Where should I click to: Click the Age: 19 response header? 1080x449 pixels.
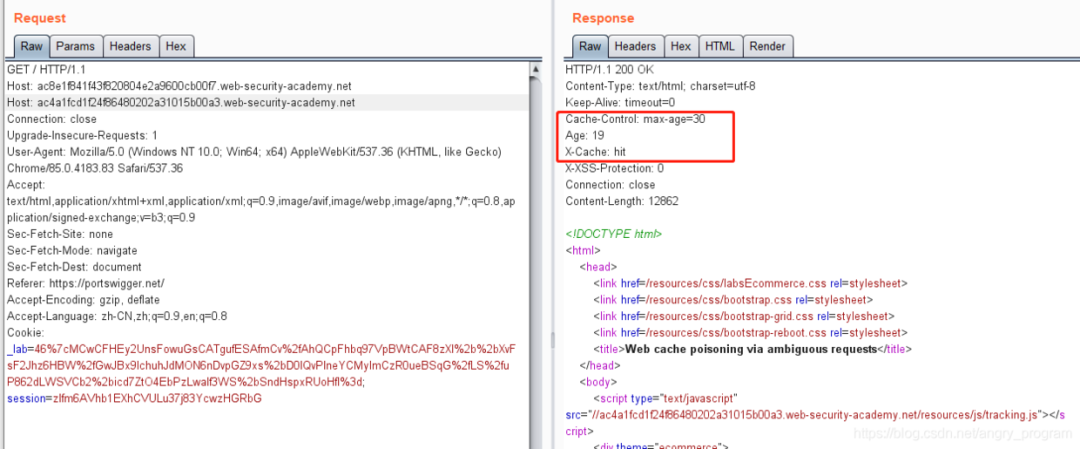point(585,135)
